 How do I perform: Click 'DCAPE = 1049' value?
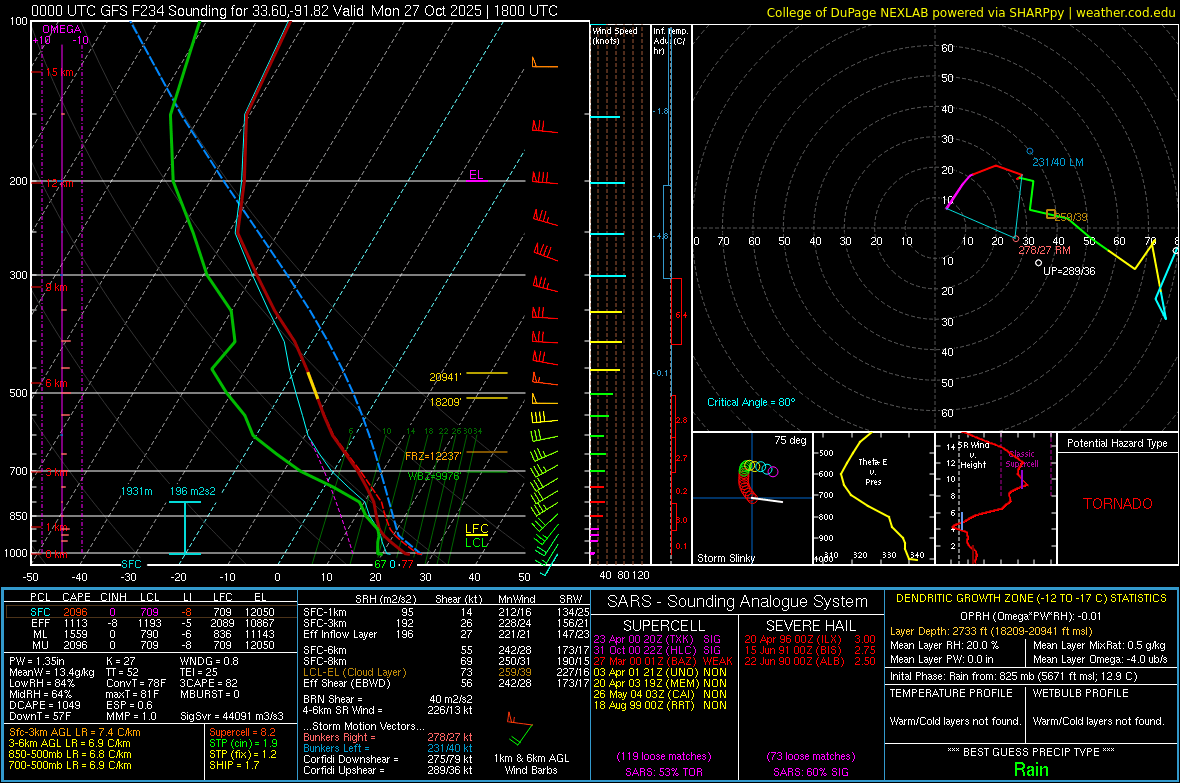point(44,705)
